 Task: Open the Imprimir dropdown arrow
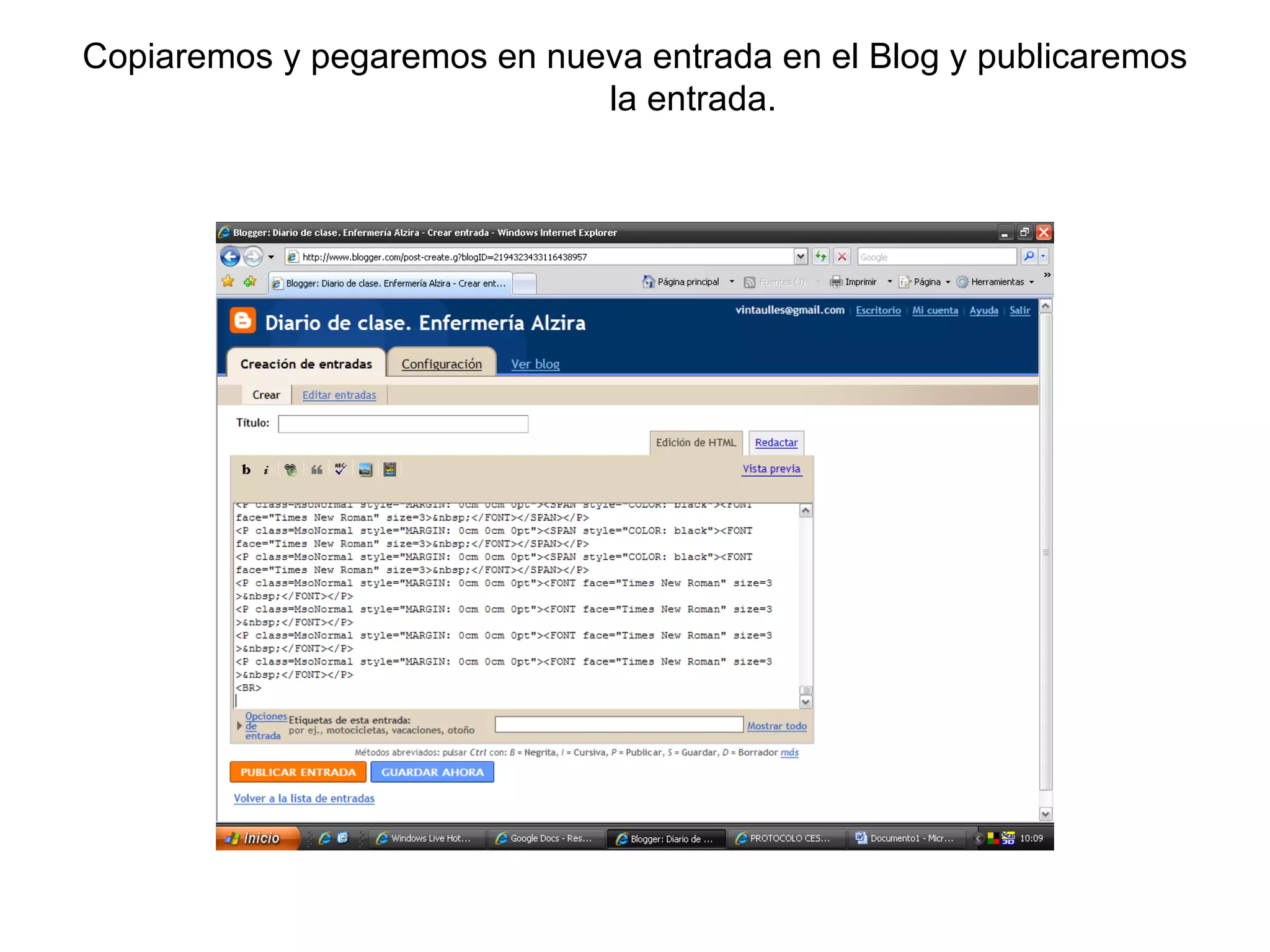(x=889, y=282)
